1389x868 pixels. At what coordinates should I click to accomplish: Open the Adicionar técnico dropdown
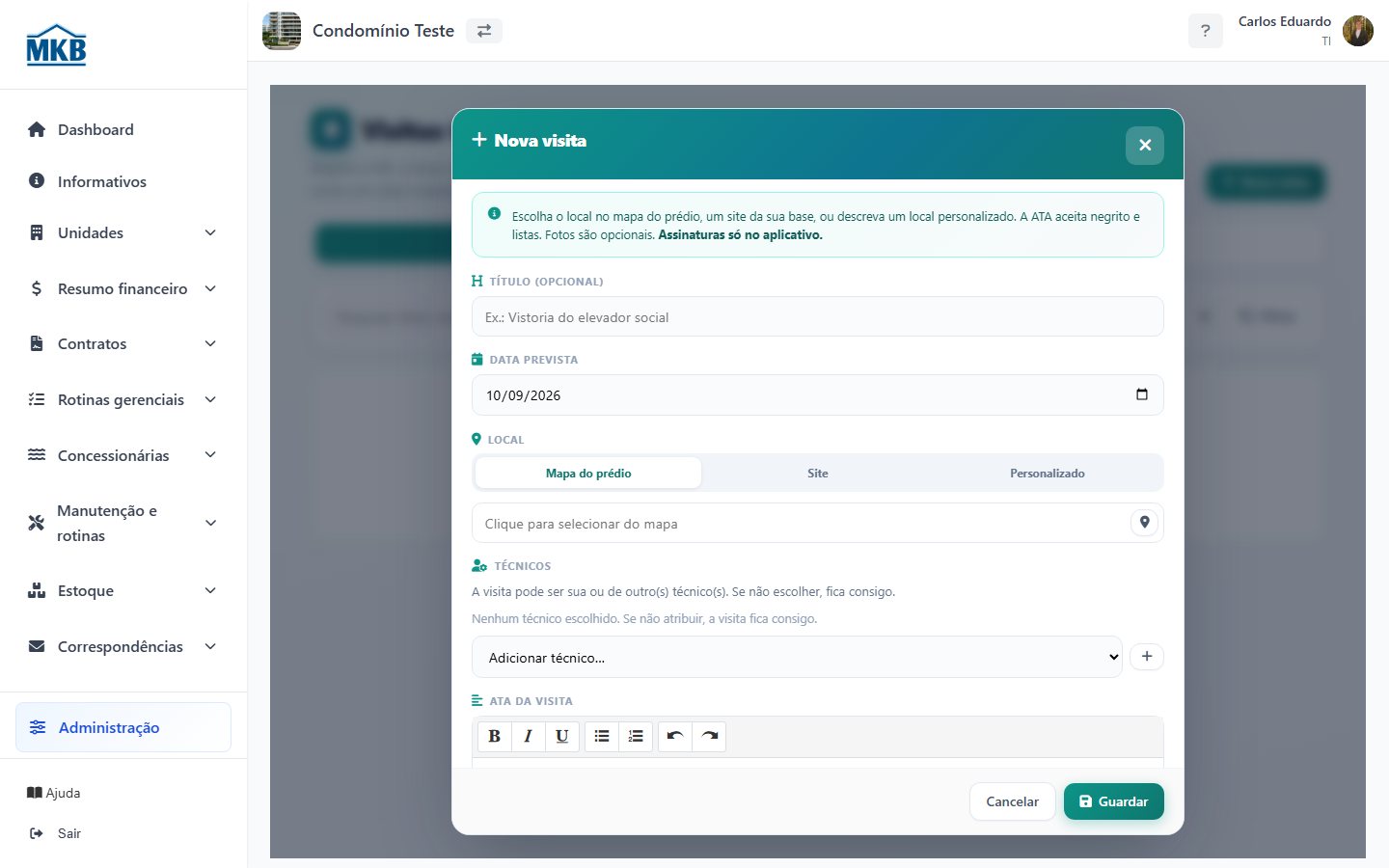(x=797, y=657)
